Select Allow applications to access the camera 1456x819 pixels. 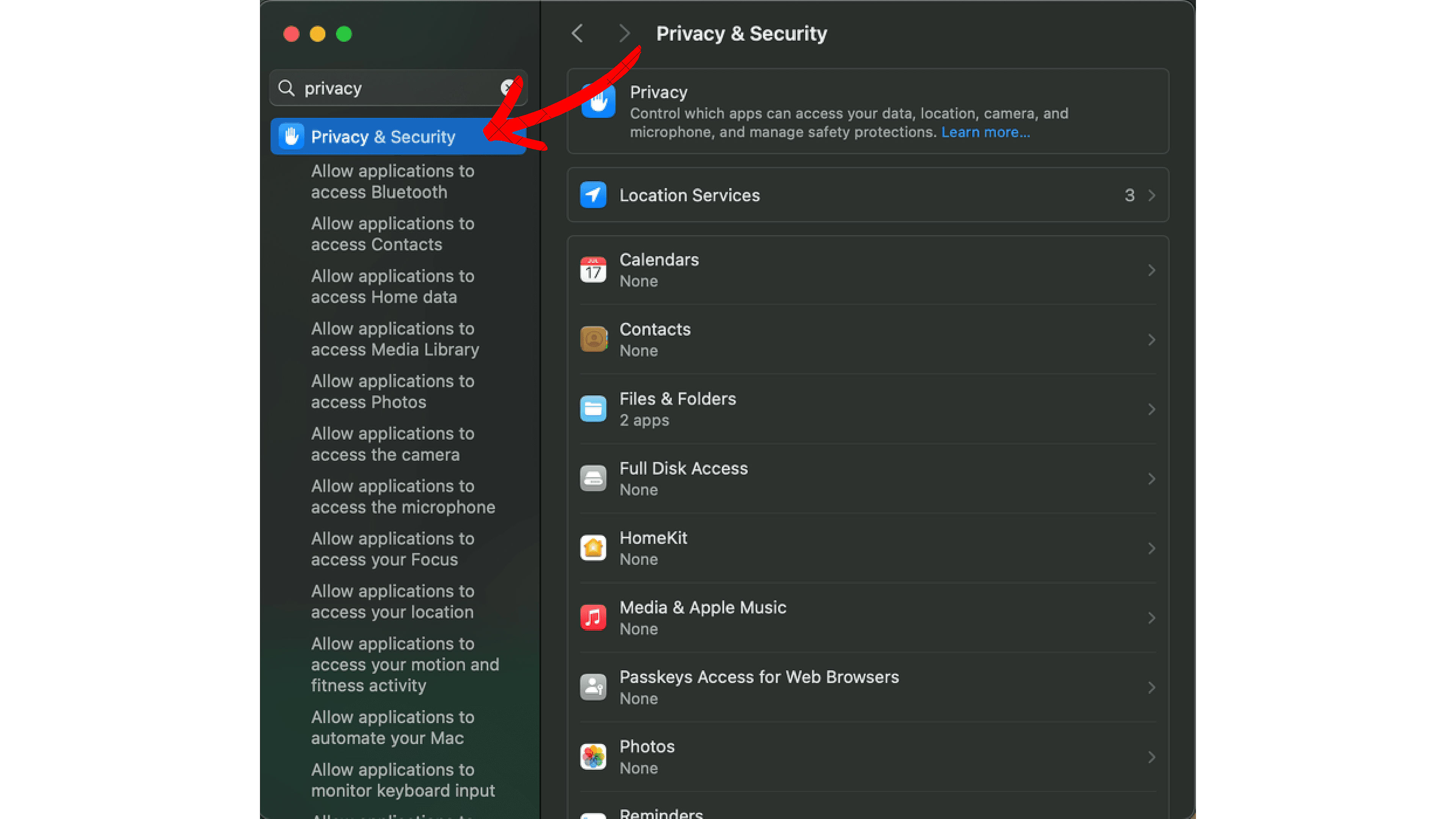click(x=393, y=444)
